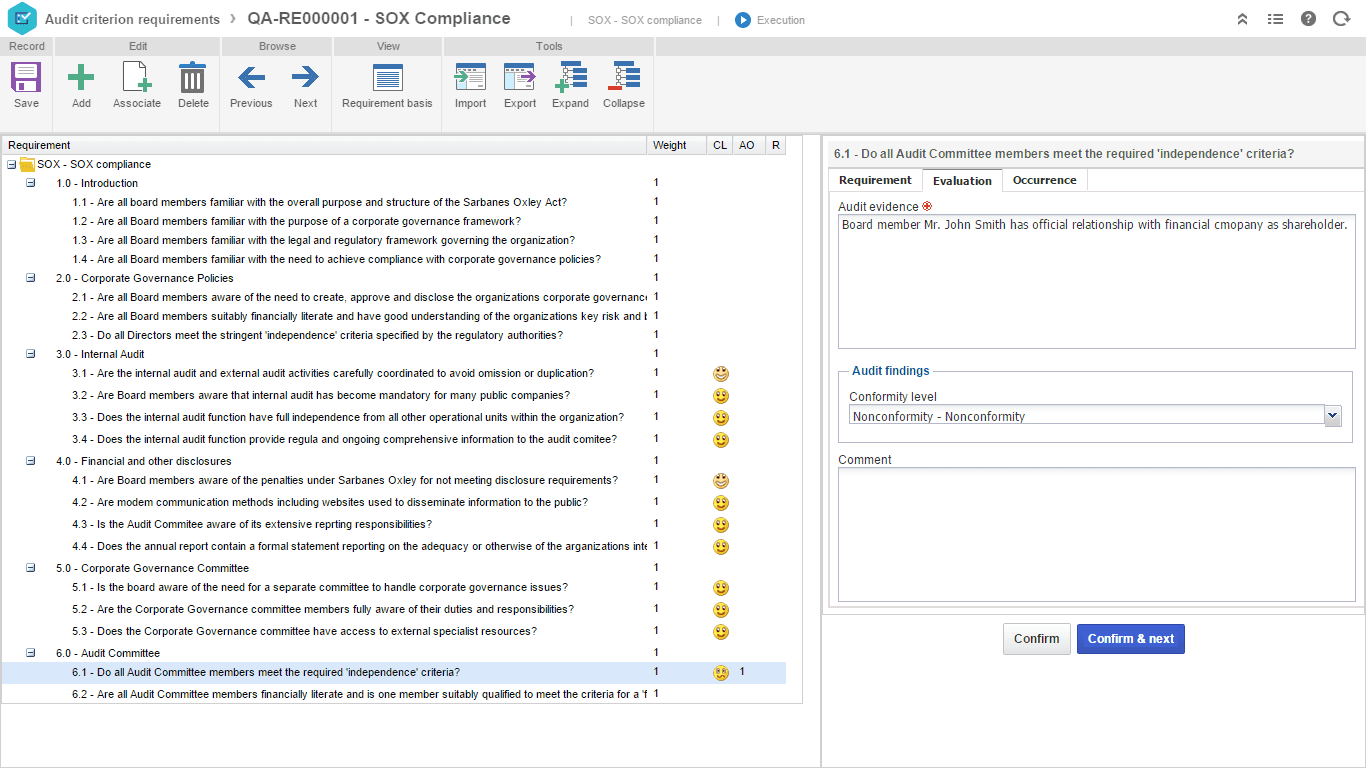Click the Export tool icon
Image resolution: width=1366 pixels, height=768 pixels.
tap(520, 78)
